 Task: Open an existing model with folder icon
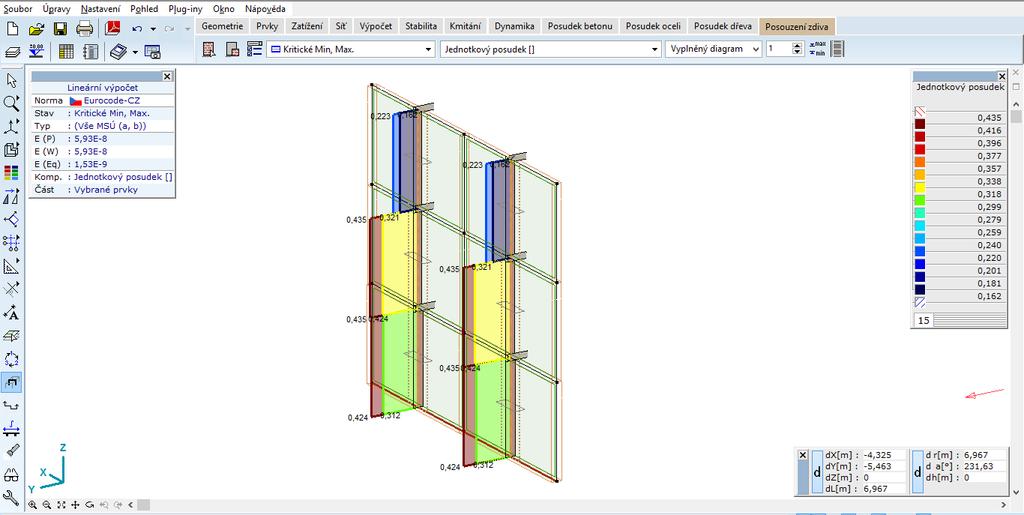(x=37, y=29)
